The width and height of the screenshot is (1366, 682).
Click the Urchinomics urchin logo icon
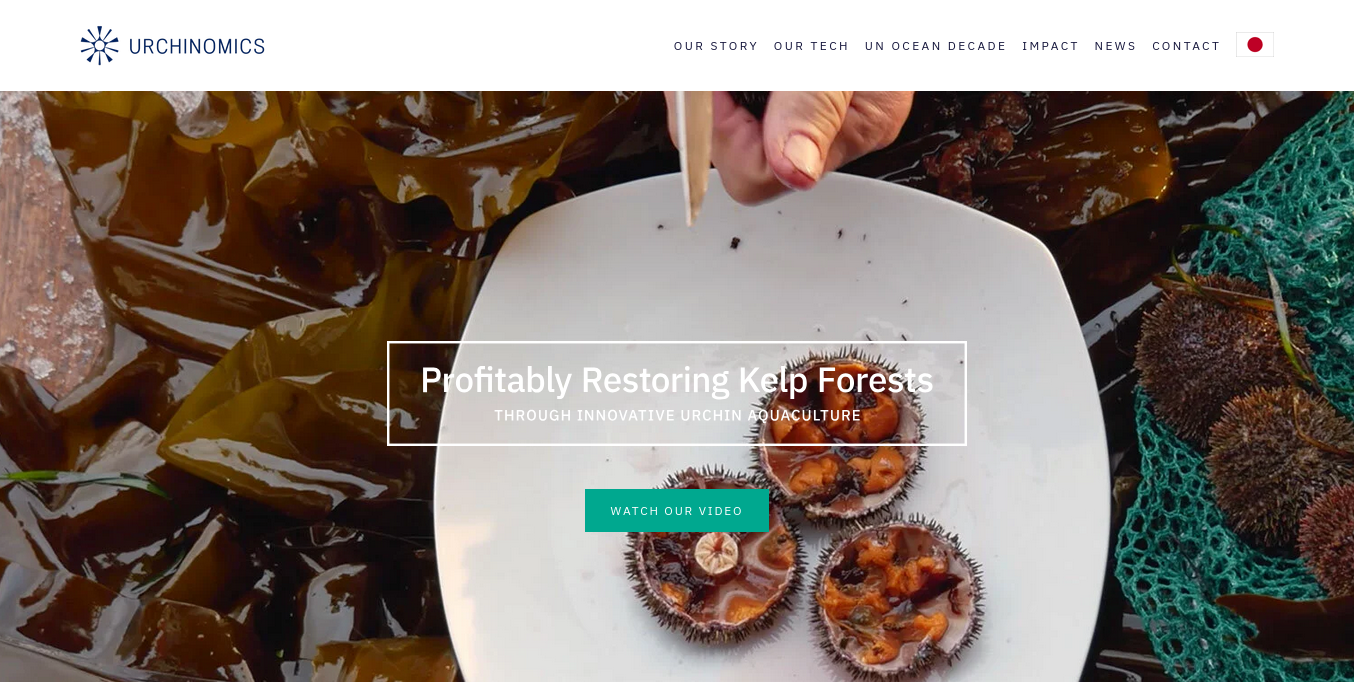click(x=100, y=45)
